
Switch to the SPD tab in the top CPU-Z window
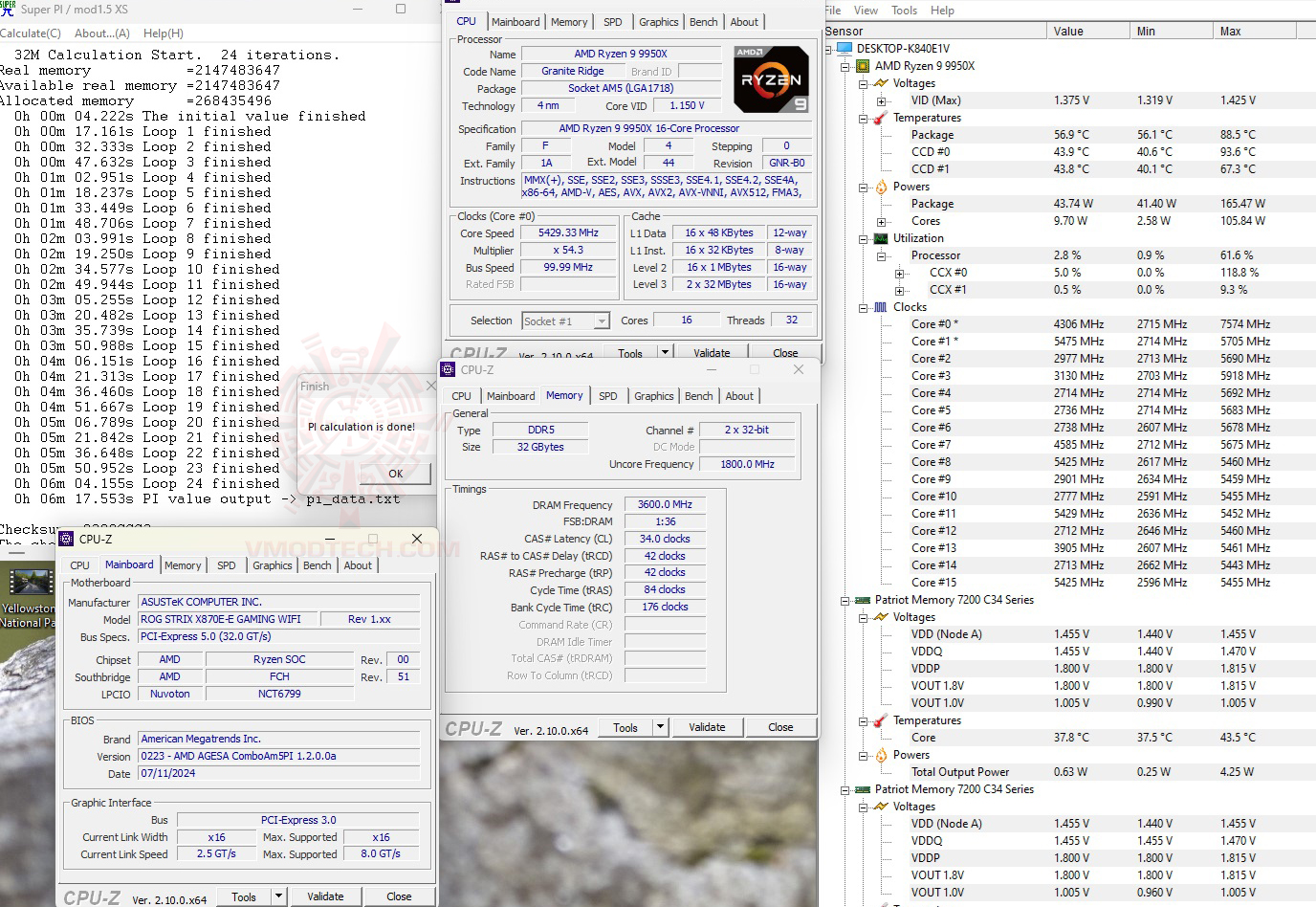tap(613, 22)
